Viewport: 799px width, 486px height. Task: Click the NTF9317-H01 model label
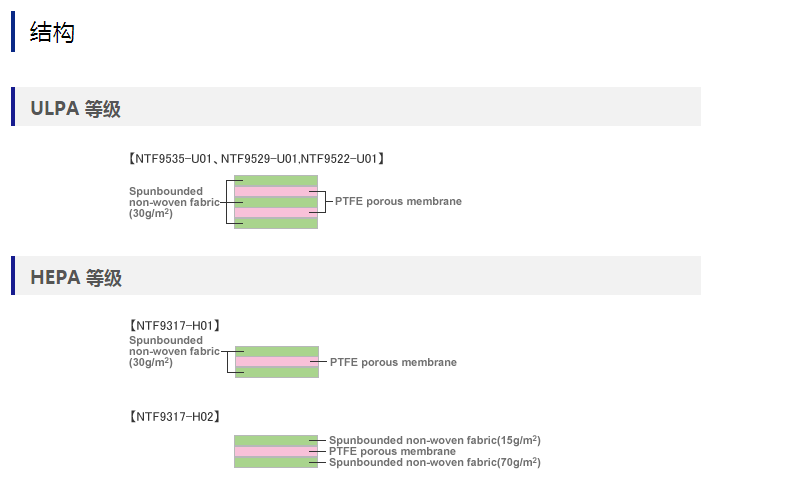point(174,325)
